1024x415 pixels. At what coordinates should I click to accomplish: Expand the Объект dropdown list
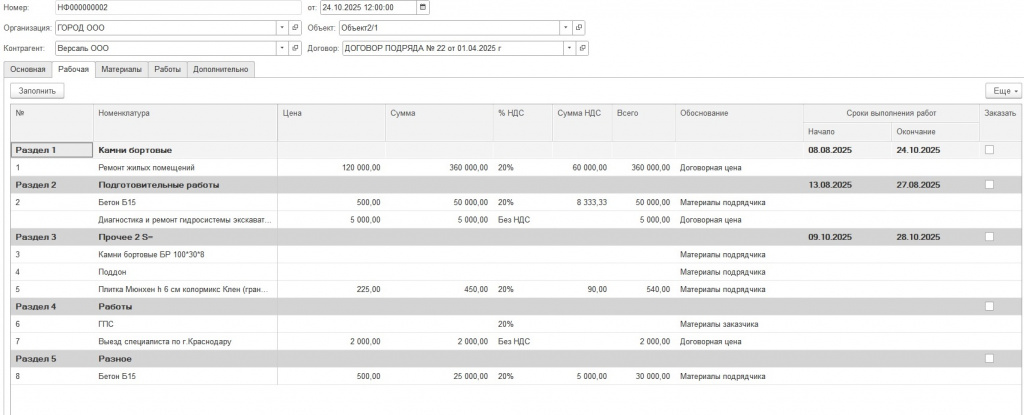(566, 28)
